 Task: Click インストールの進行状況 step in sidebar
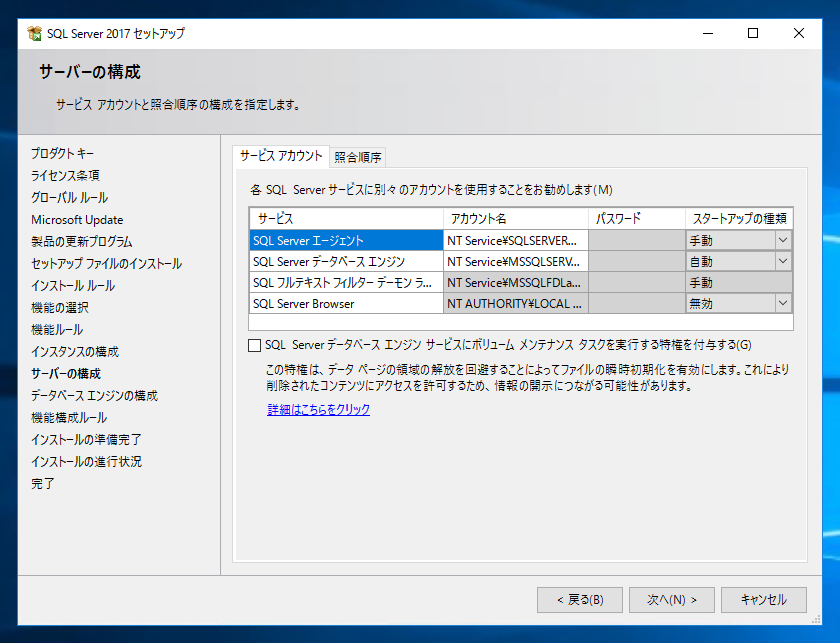coord(86,461)
